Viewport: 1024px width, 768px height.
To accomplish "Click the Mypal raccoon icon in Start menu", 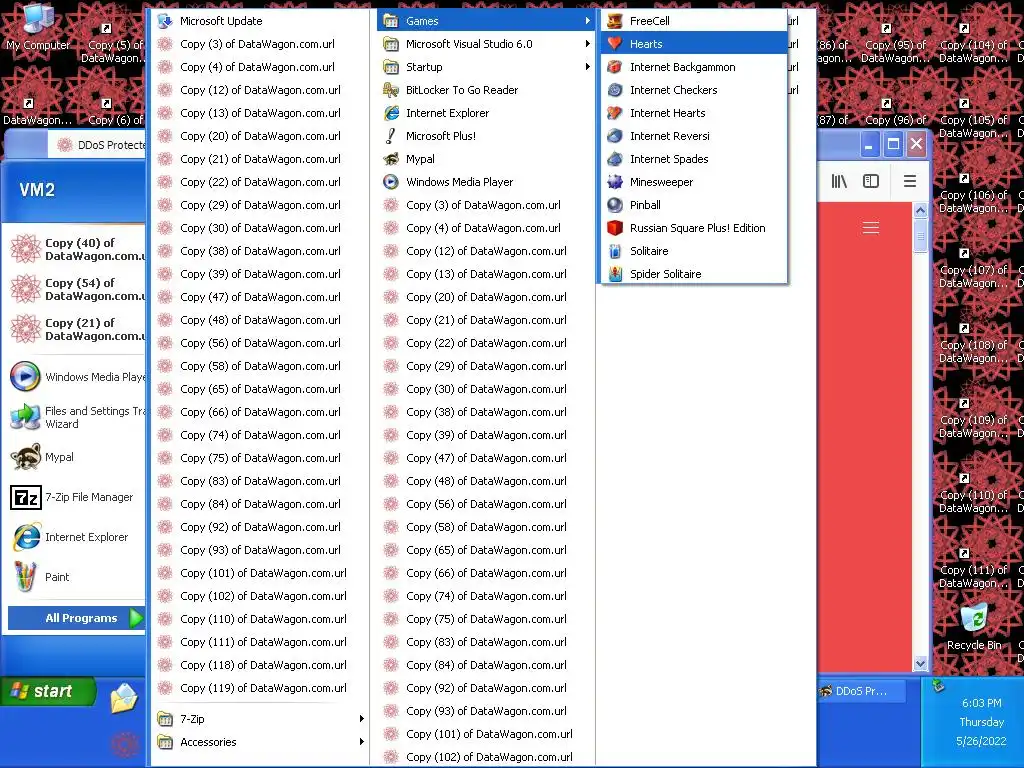I will coord(26,457).
